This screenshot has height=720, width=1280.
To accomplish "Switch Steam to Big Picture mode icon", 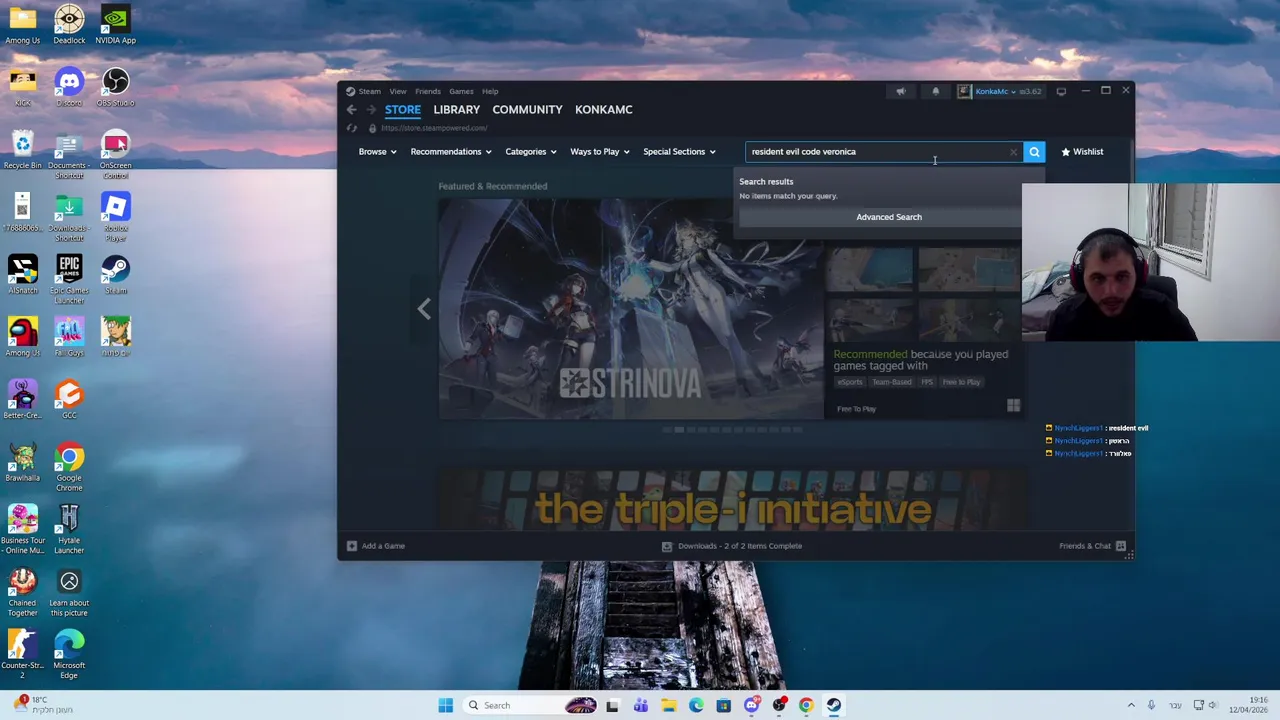I will (1061, 91).
